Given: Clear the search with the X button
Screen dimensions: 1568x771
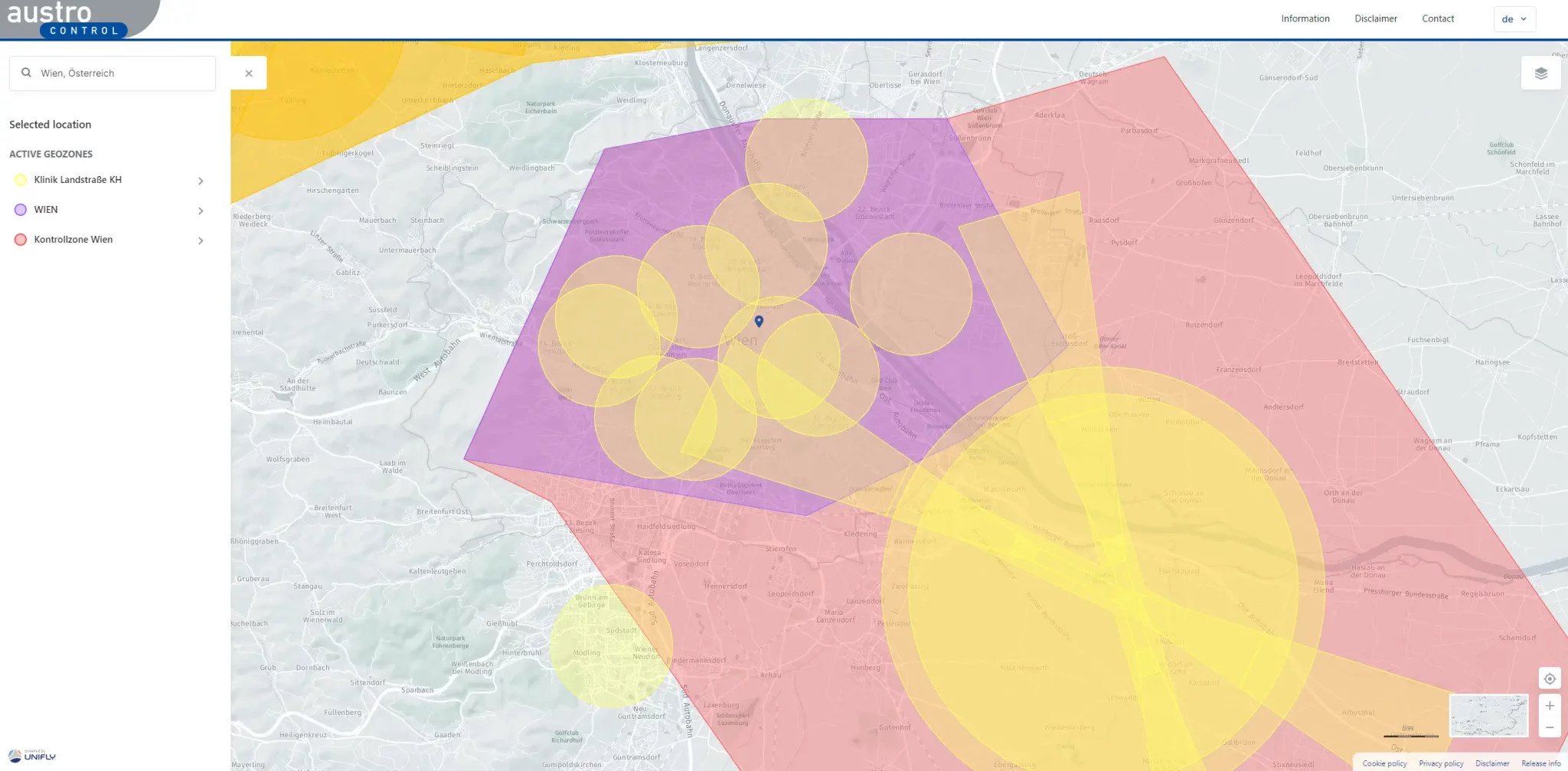Looking at the screenshot, I should (x=249, y=74).
